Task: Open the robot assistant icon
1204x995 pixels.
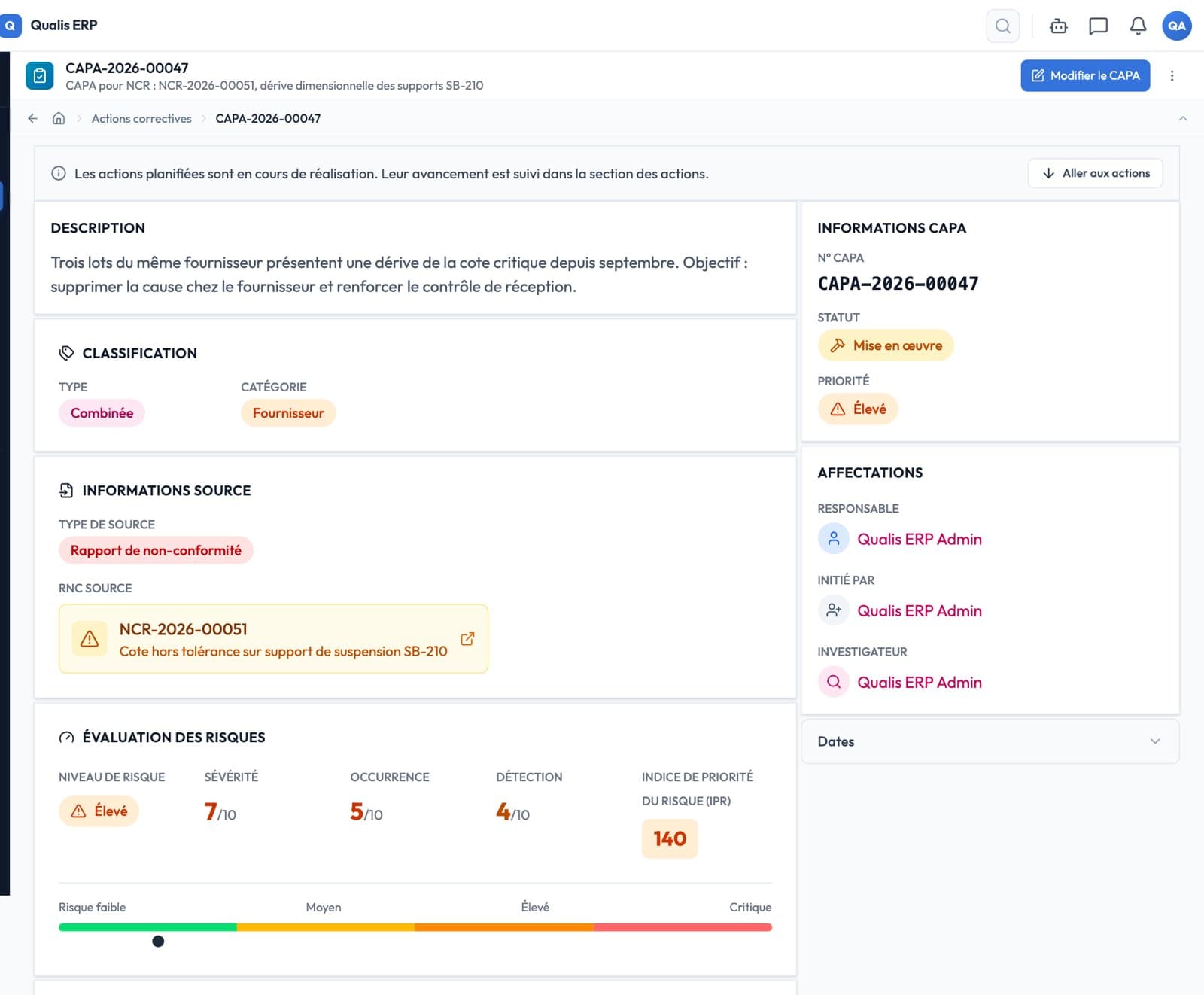Action: (x=1058, y=26)
